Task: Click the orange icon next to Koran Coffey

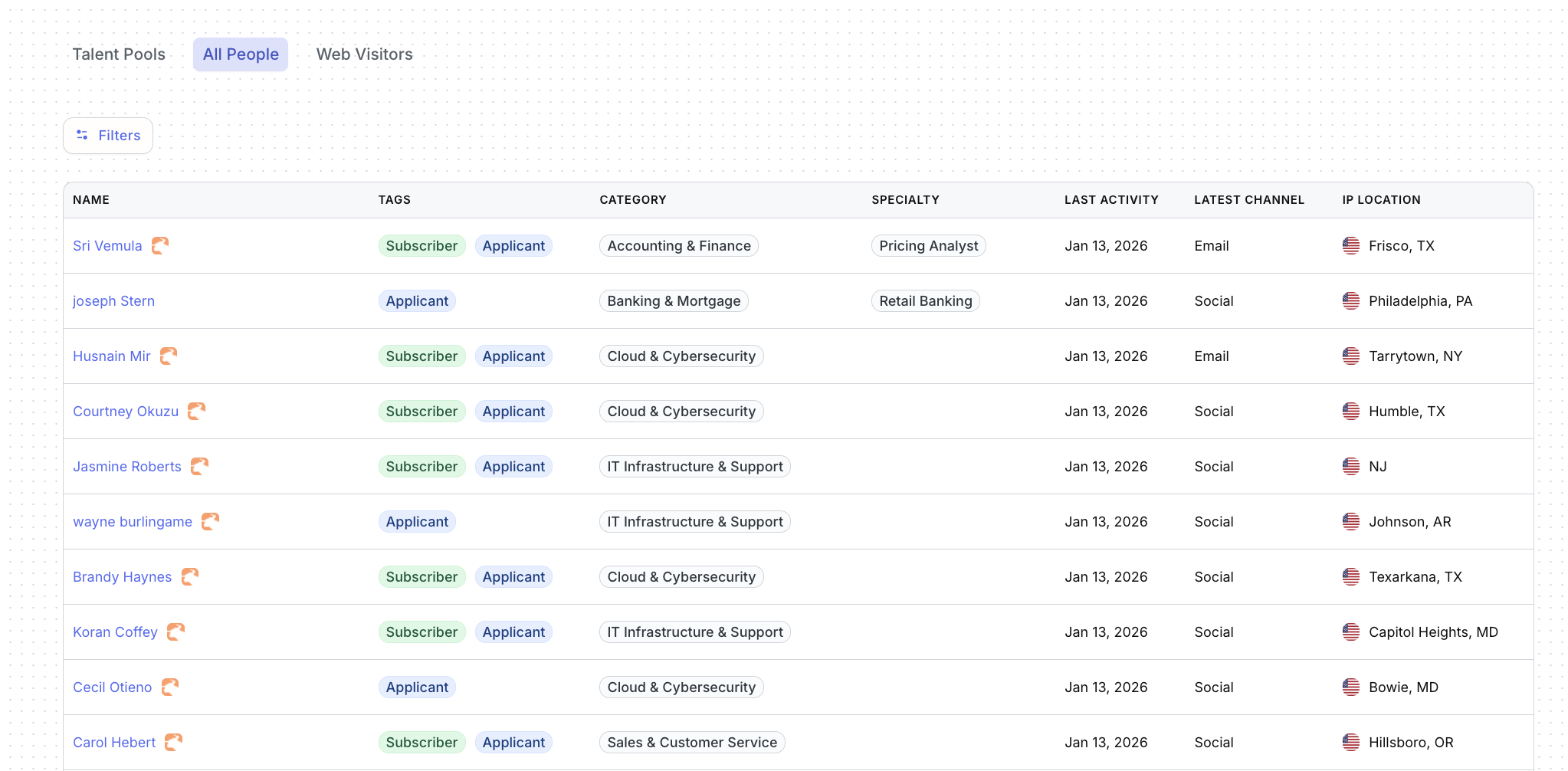Action: pyautogui.click(x=175, y=632)
